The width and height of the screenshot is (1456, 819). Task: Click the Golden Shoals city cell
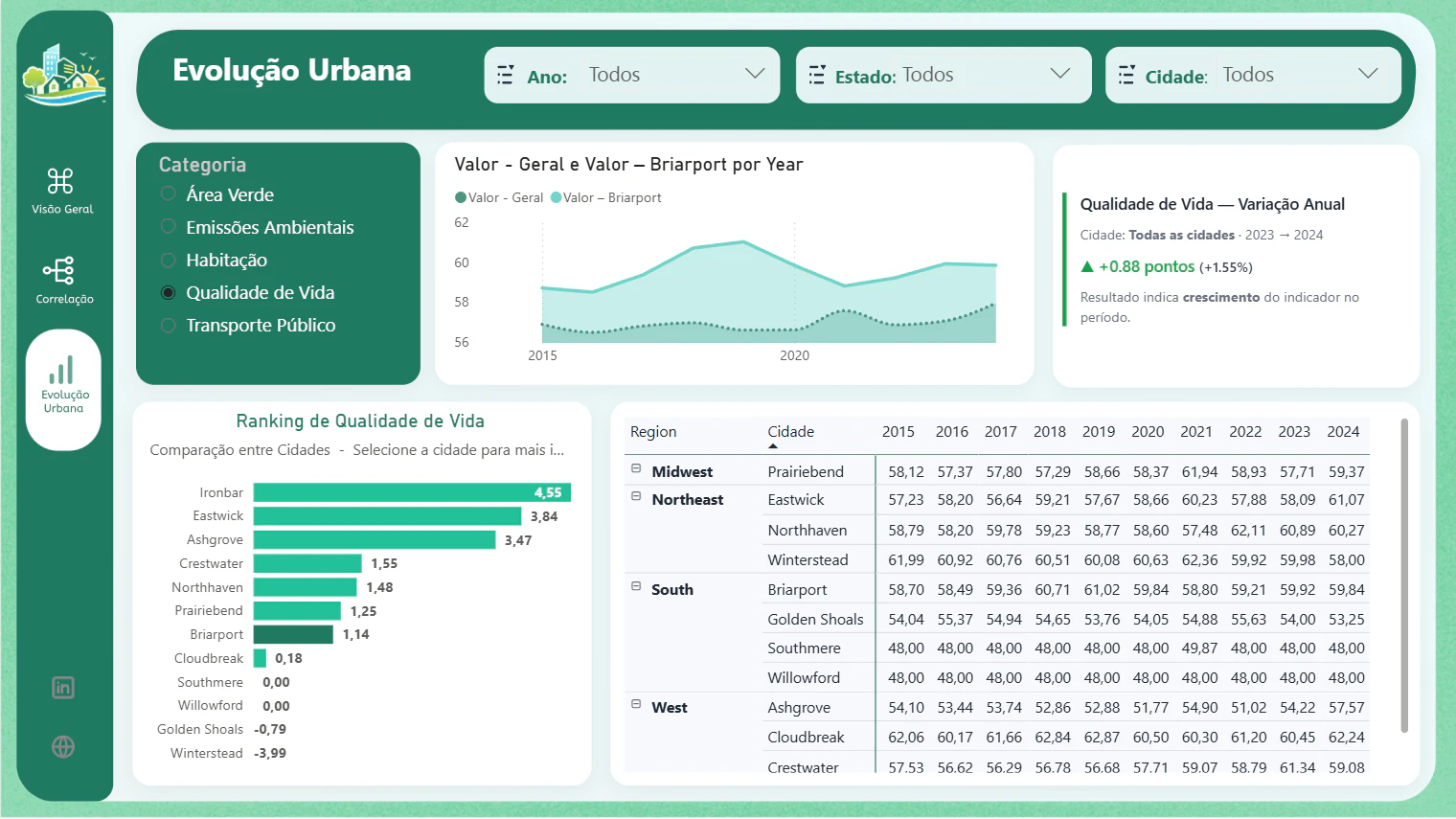(x=815, y=620)
